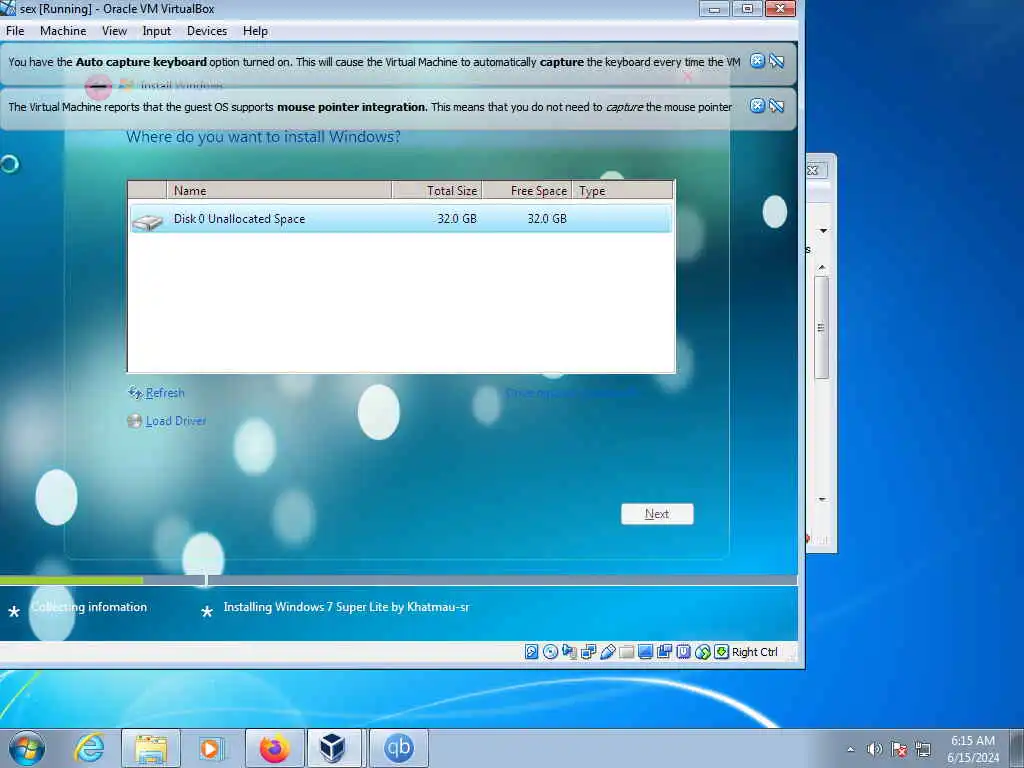Click the USB devices status icon
Screen dimensions: 1024x768
607,652
